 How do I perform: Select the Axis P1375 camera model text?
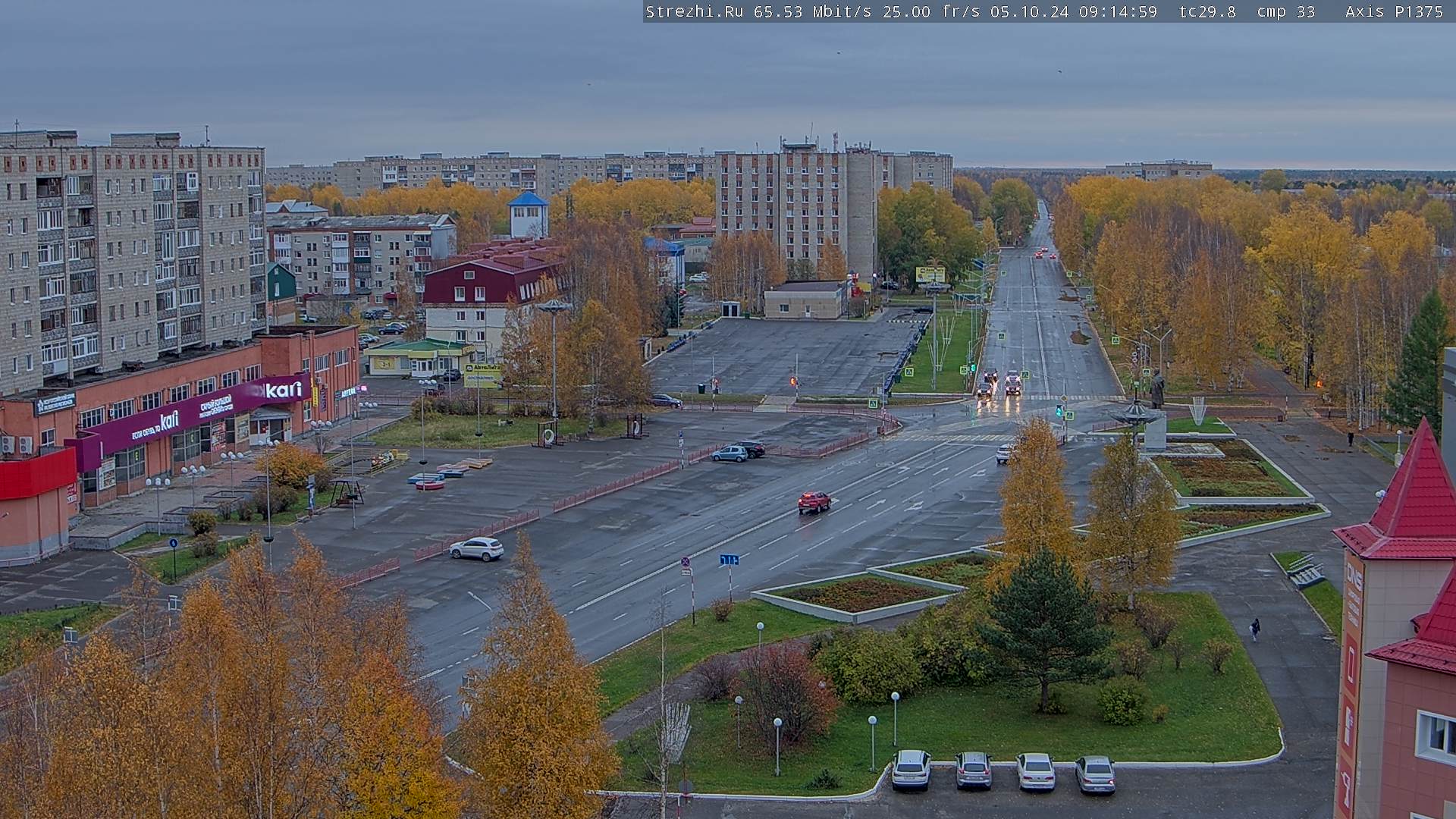1394,11
